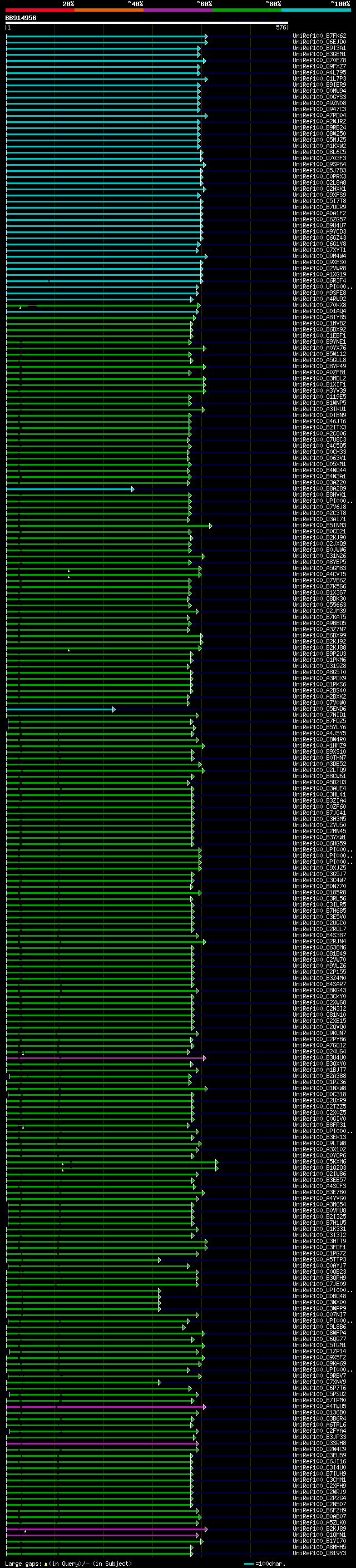Open hit UniRef100_Q3SRH8
Image resolution: width=356 pixels, height=1568 pixels.
click(x=319, y=1443)
